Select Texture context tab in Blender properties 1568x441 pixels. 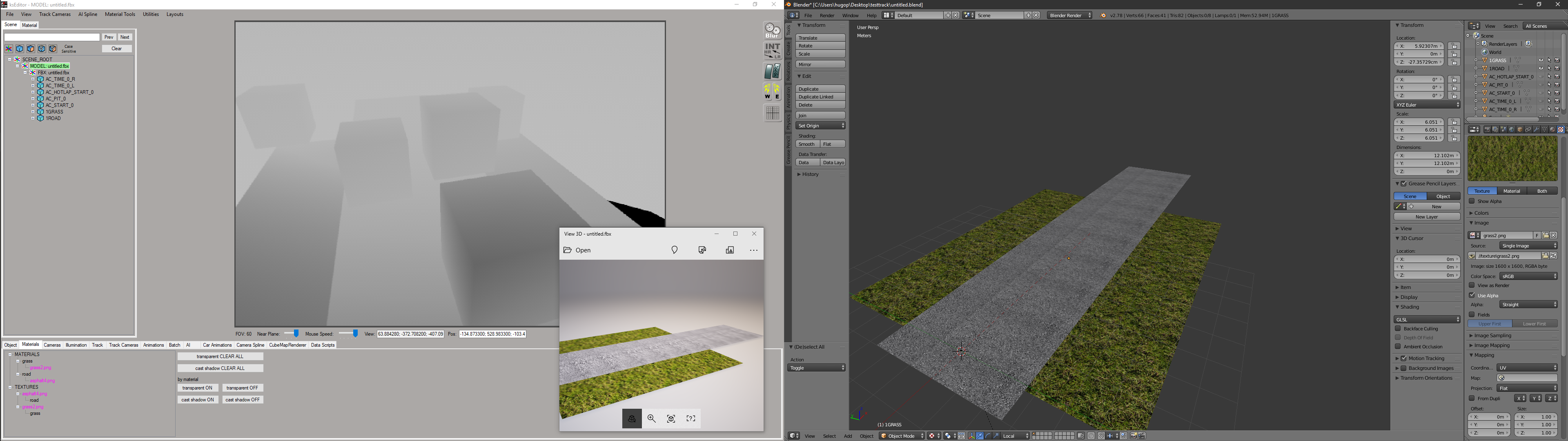(x=1561, y=130)
